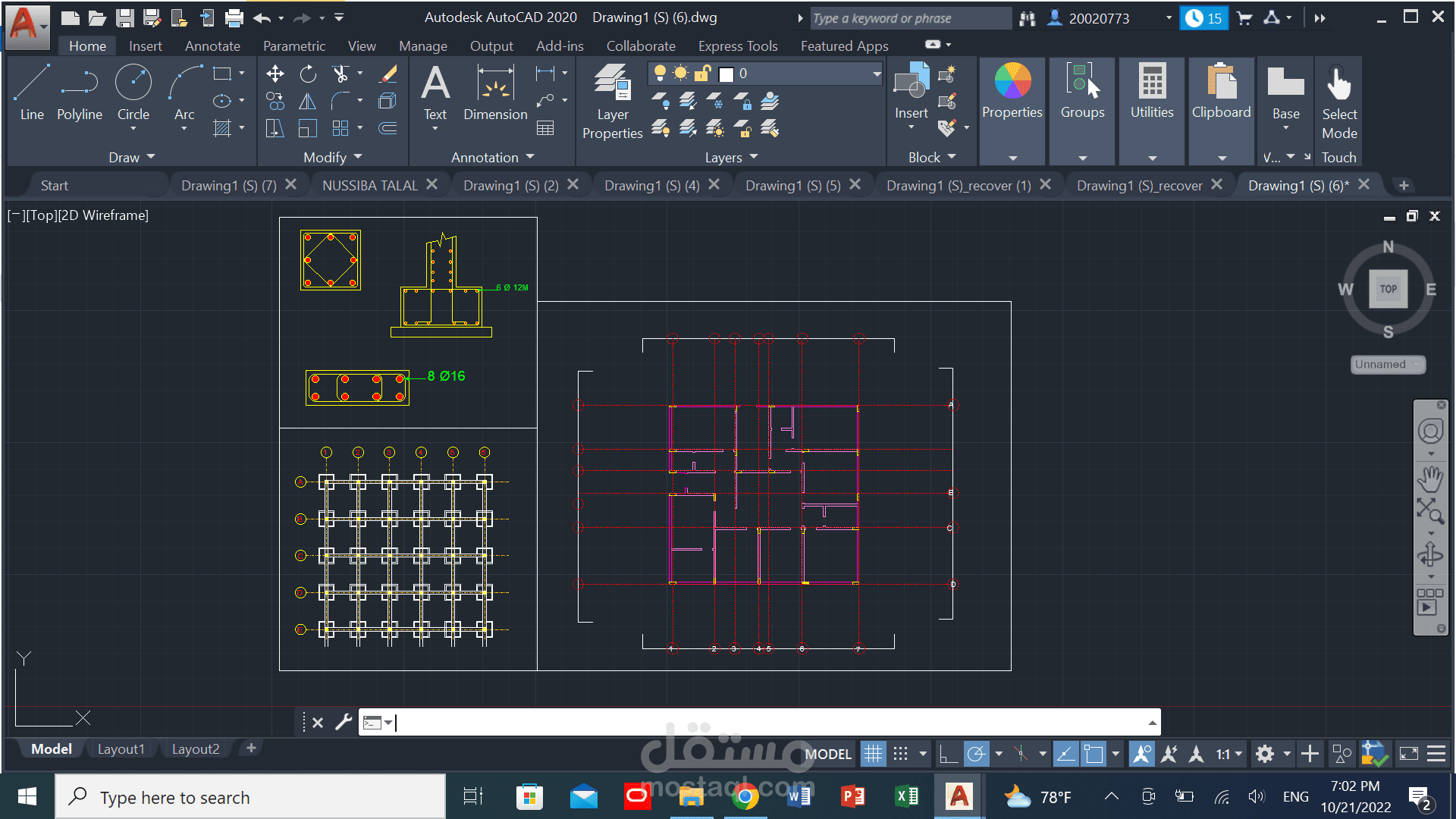Open the Dimension annotation tool

pos(495,93)
